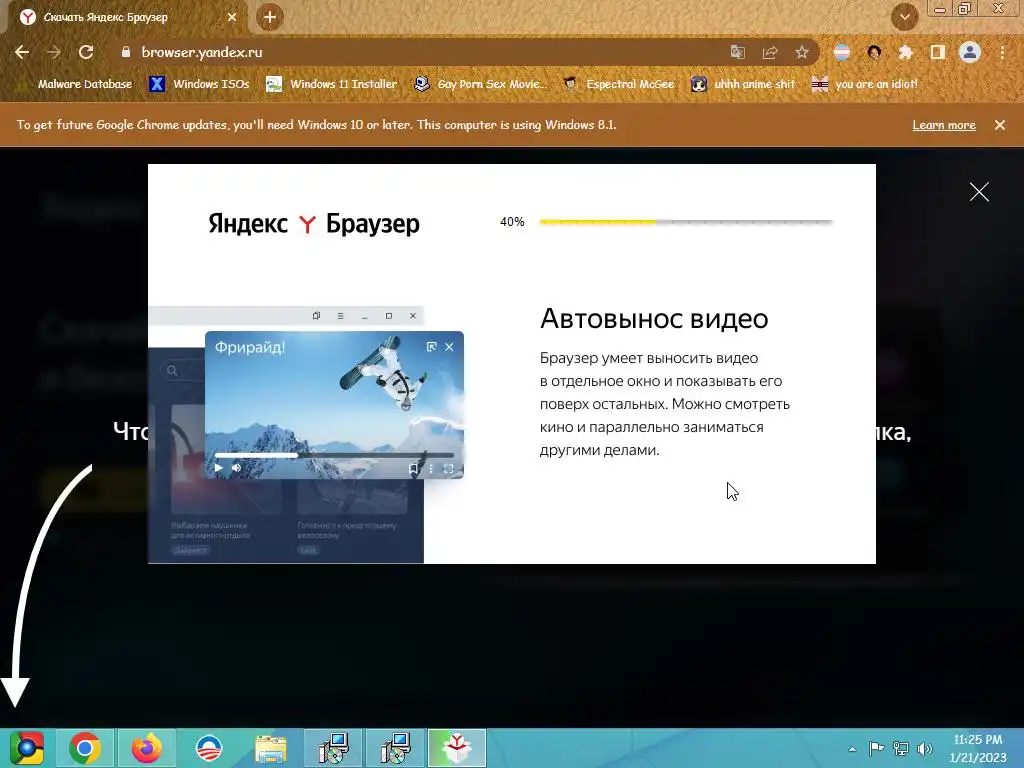Click the browser forward arrow
This screenshot has width=1024, height=768.
pyautogui.click(x=54, y=52)
